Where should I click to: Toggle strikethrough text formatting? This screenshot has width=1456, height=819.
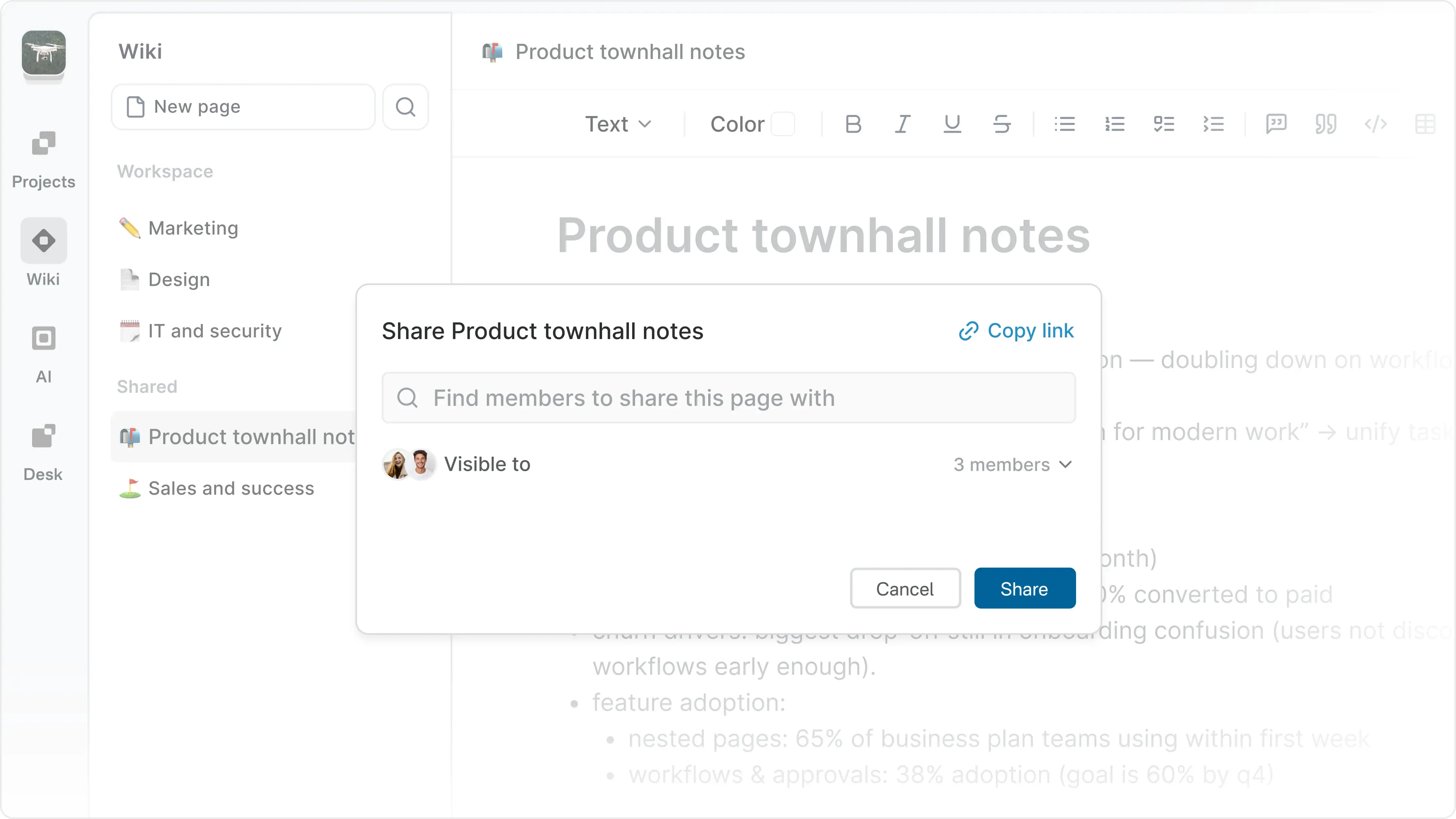click(1002, 124)
